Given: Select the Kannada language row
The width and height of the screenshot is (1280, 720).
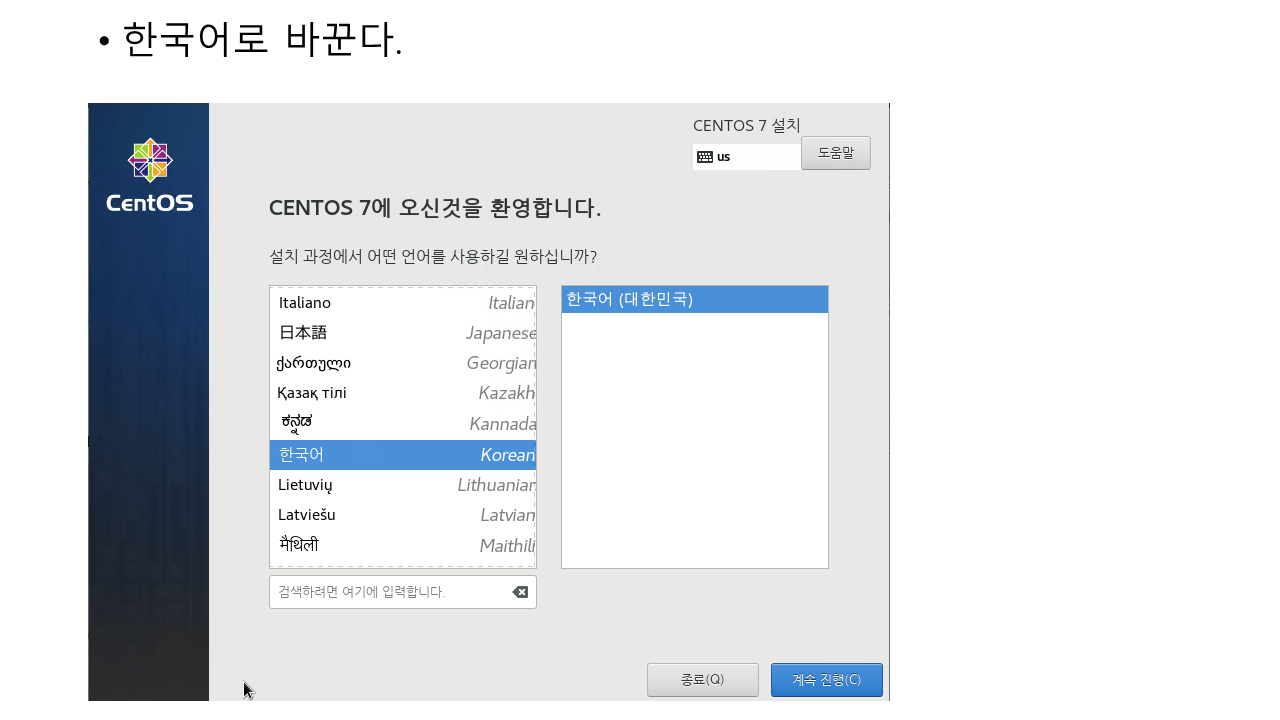Looking at the screenshot, I should (x=402, y=424).
